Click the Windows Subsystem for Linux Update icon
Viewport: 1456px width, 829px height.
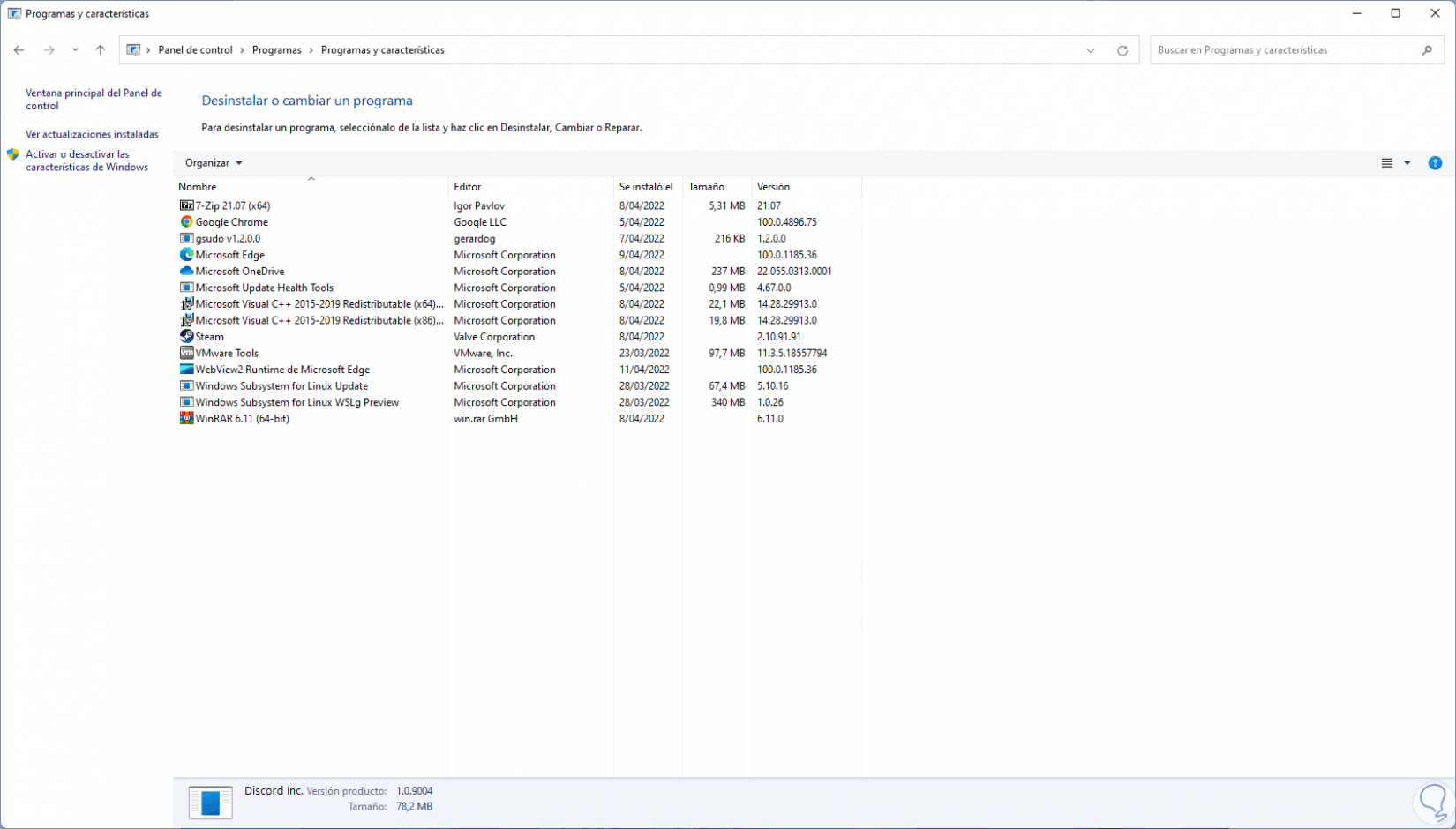pyautogui.click(x=186, y=386)
